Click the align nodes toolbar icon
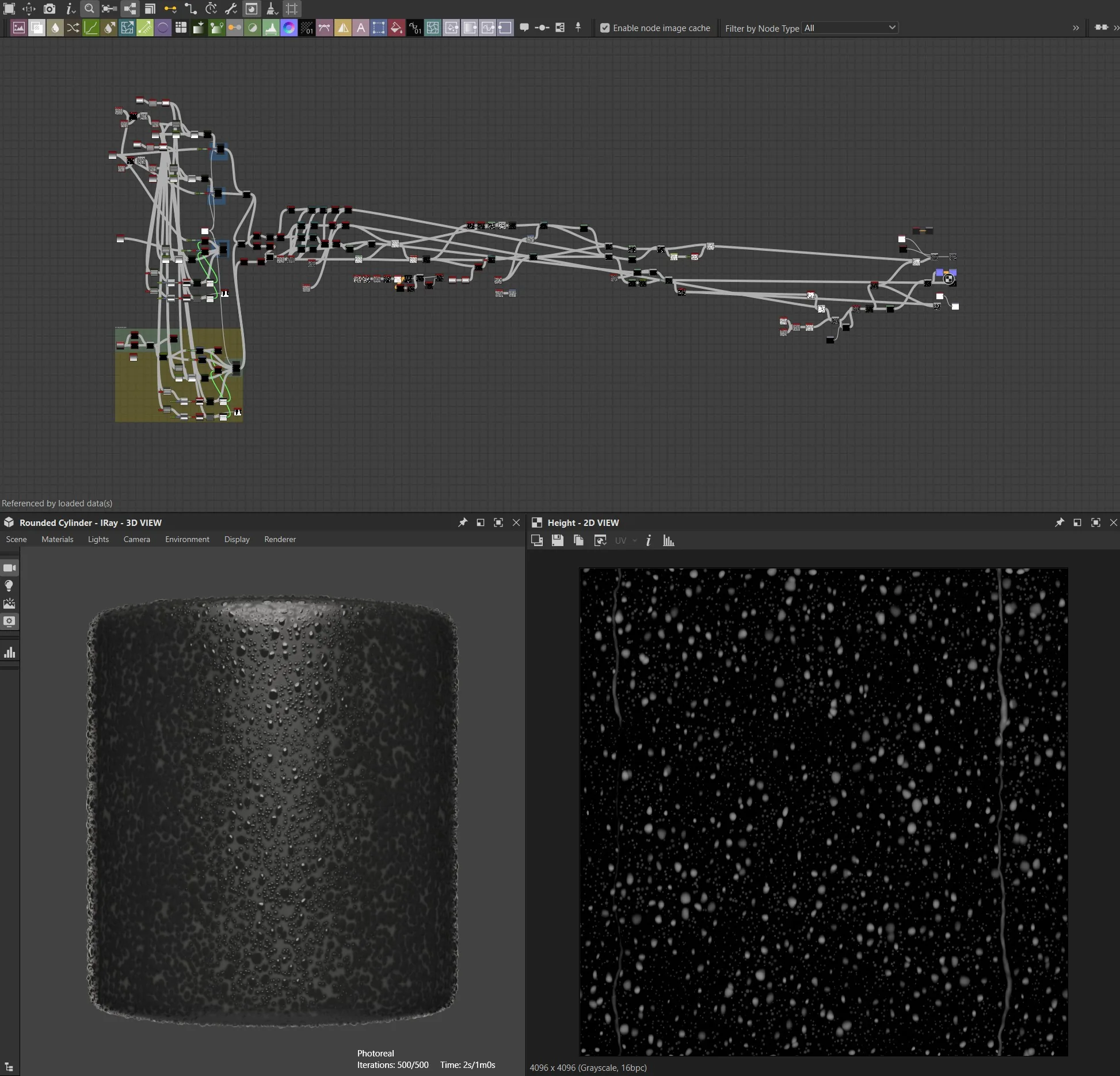Image resolution: width=1120 pixels, height=1076 pixels. [109, 9]
